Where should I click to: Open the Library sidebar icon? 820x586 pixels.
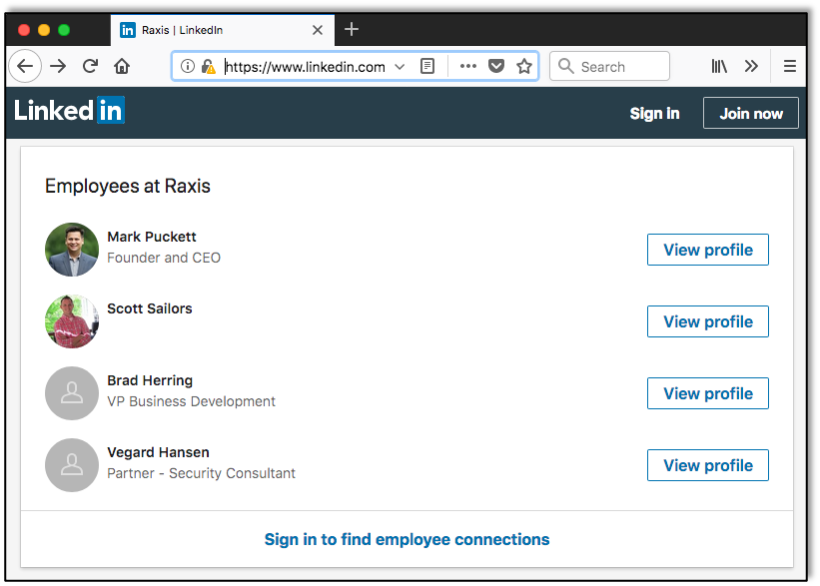point(718,66)
